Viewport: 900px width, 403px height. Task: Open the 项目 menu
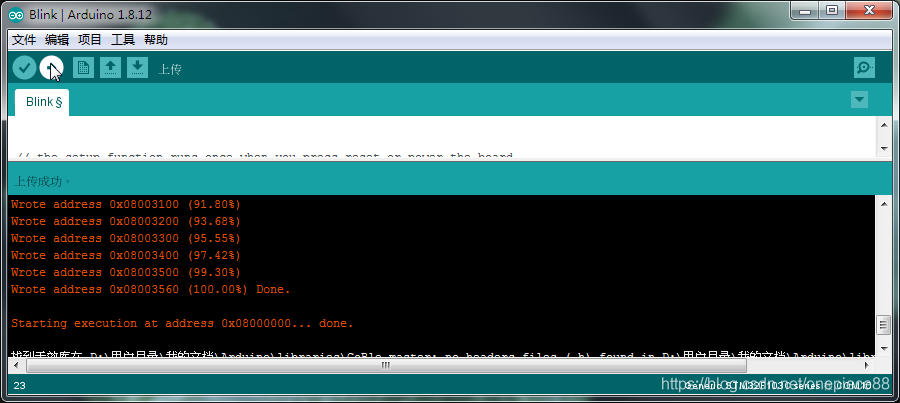(x=90, y=40)
